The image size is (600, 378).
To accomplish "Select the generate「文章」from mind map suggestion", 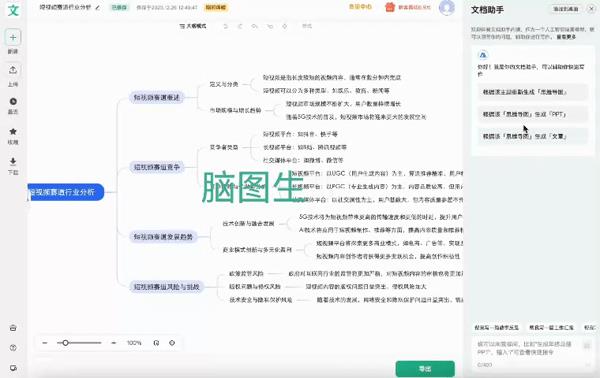I will [x=532, y=136].
